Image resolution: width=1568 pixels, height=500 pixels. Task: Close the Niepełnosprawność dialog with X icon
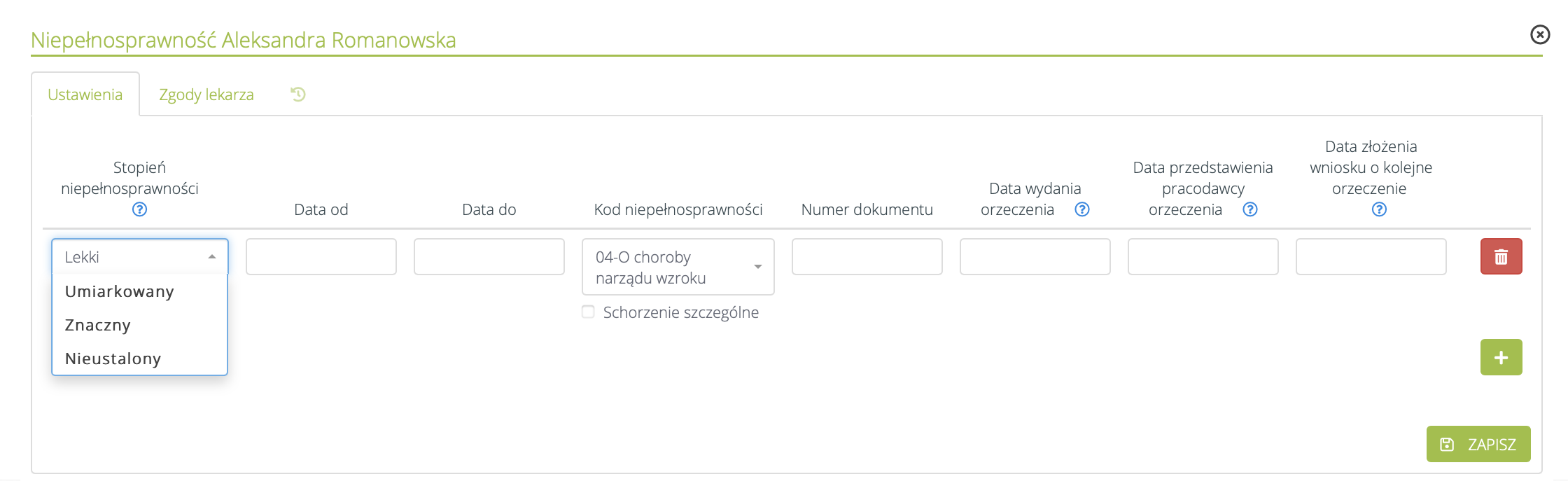tap(1539, 34)
